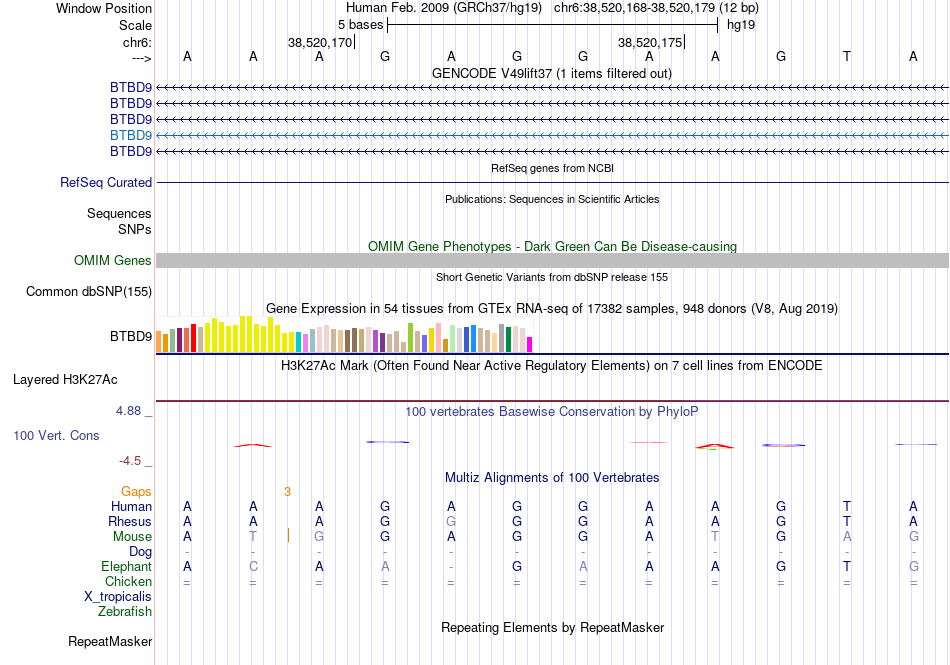Click the ---> base direction arrow
The image size is (950, 665).
coord(141,58)
